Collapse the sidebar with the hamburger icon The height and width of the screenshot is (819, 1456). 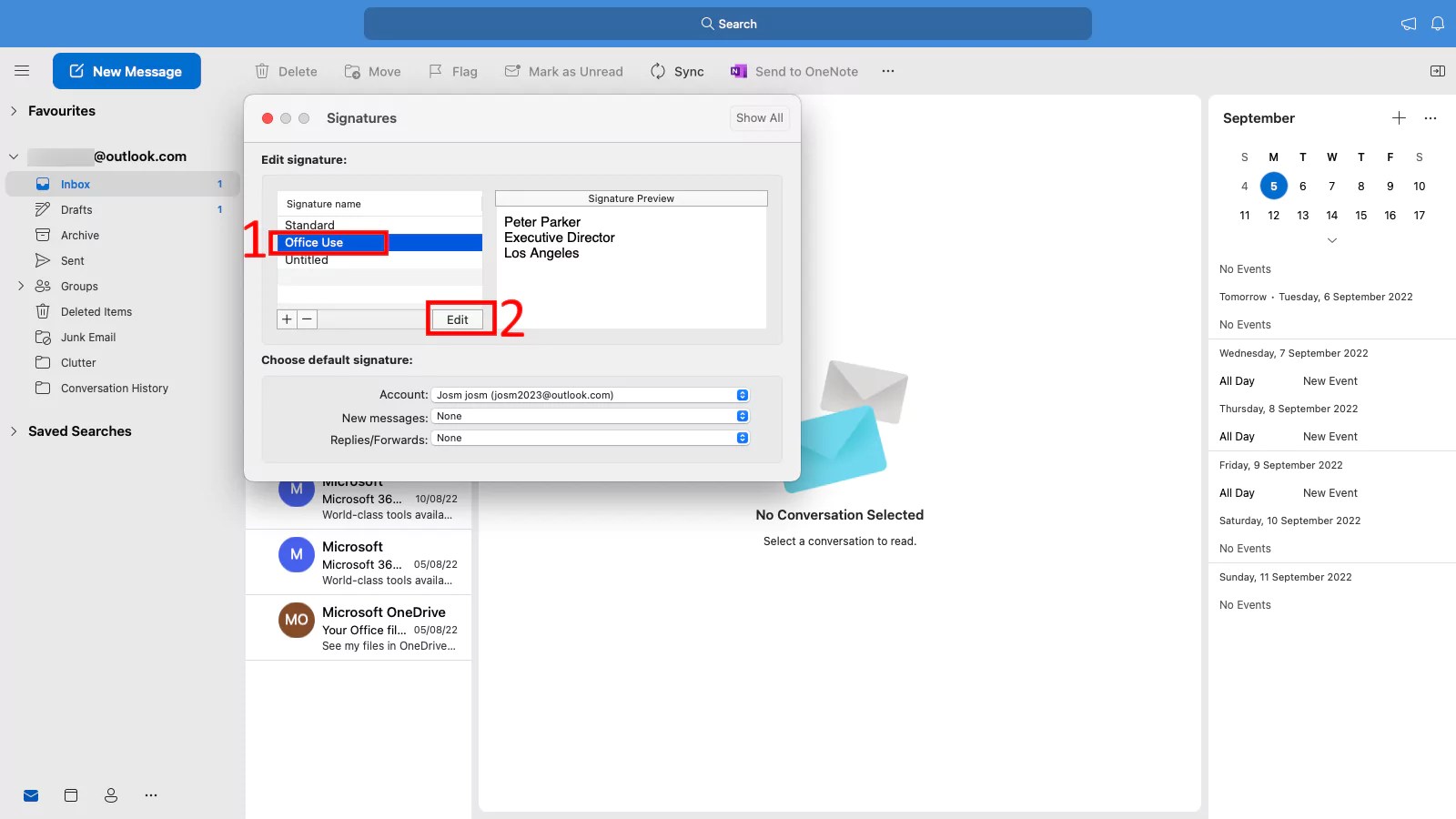[22, 70]
